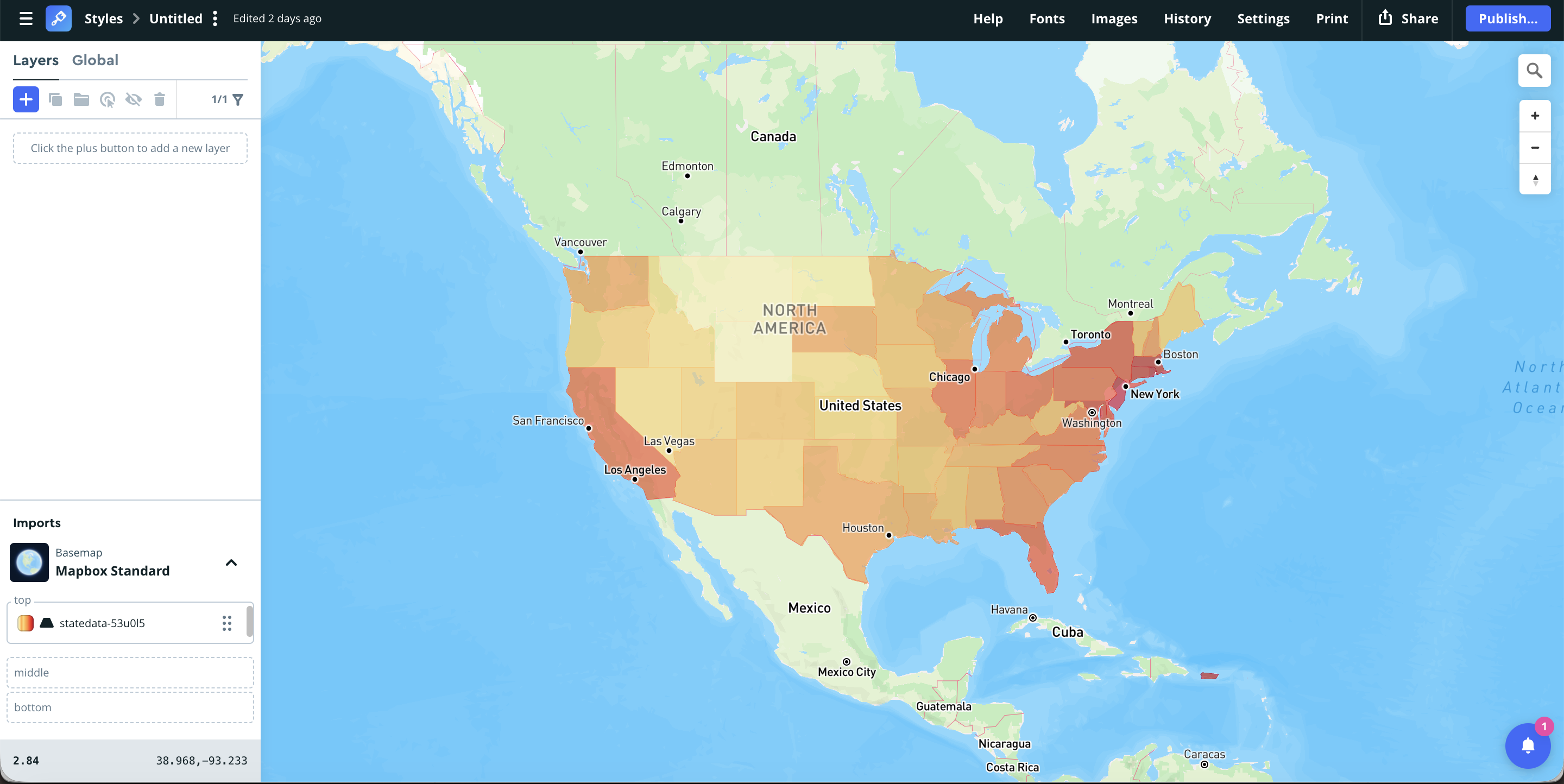Click the select data cursor icon

(108, 99)
